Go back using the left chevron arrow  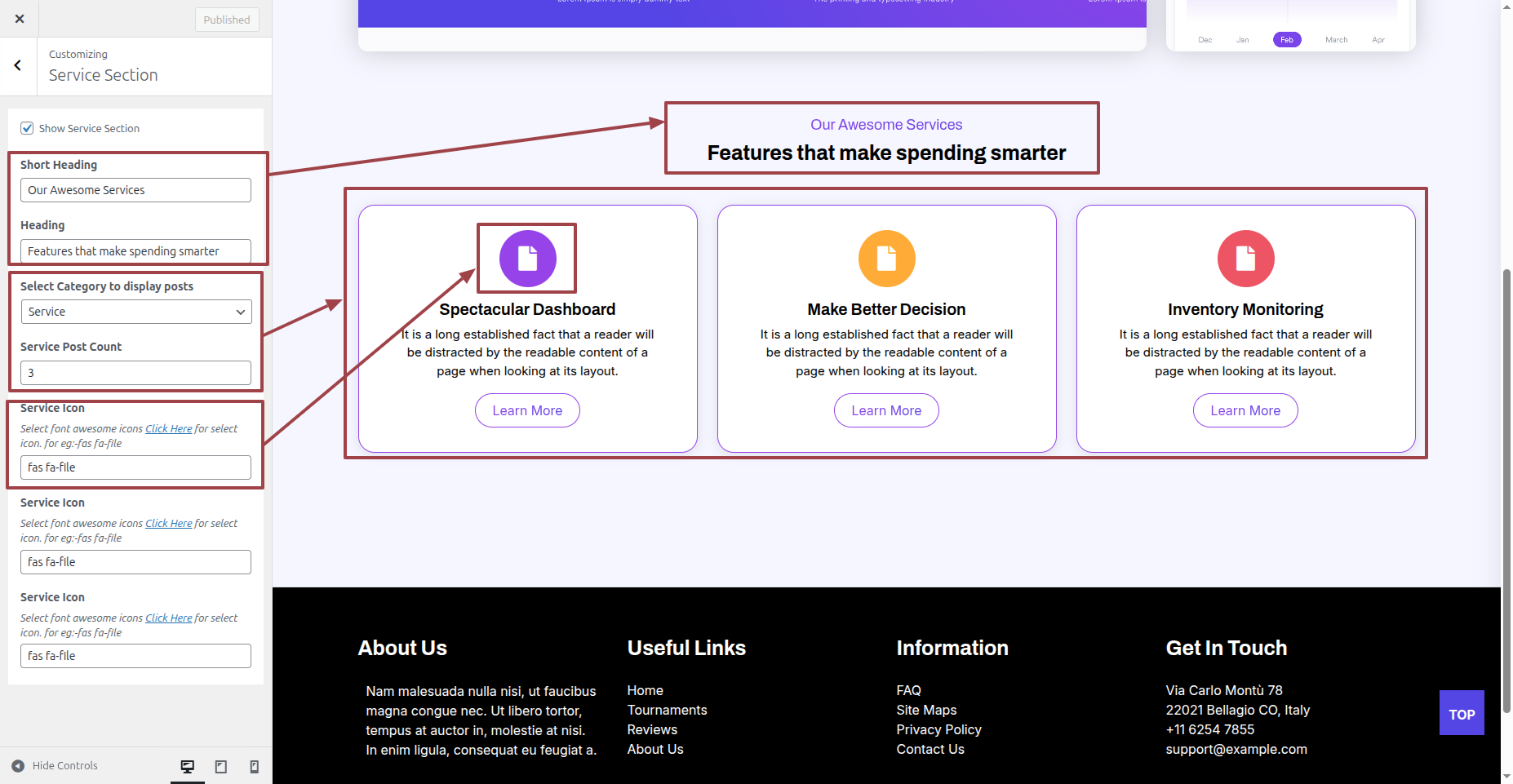coord(18,65)
